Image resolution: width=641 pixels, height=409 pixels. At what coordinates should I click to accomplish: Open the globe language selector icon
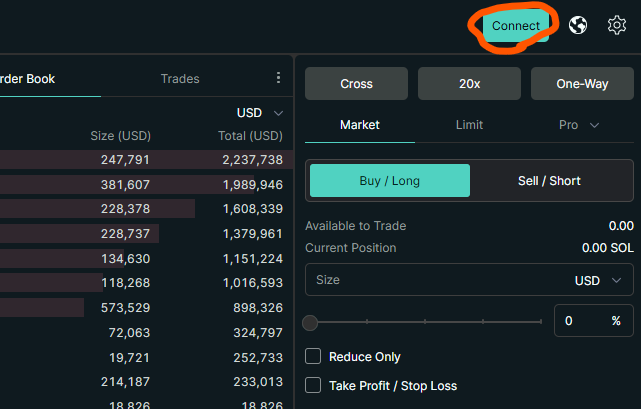[x=578, y=25]
